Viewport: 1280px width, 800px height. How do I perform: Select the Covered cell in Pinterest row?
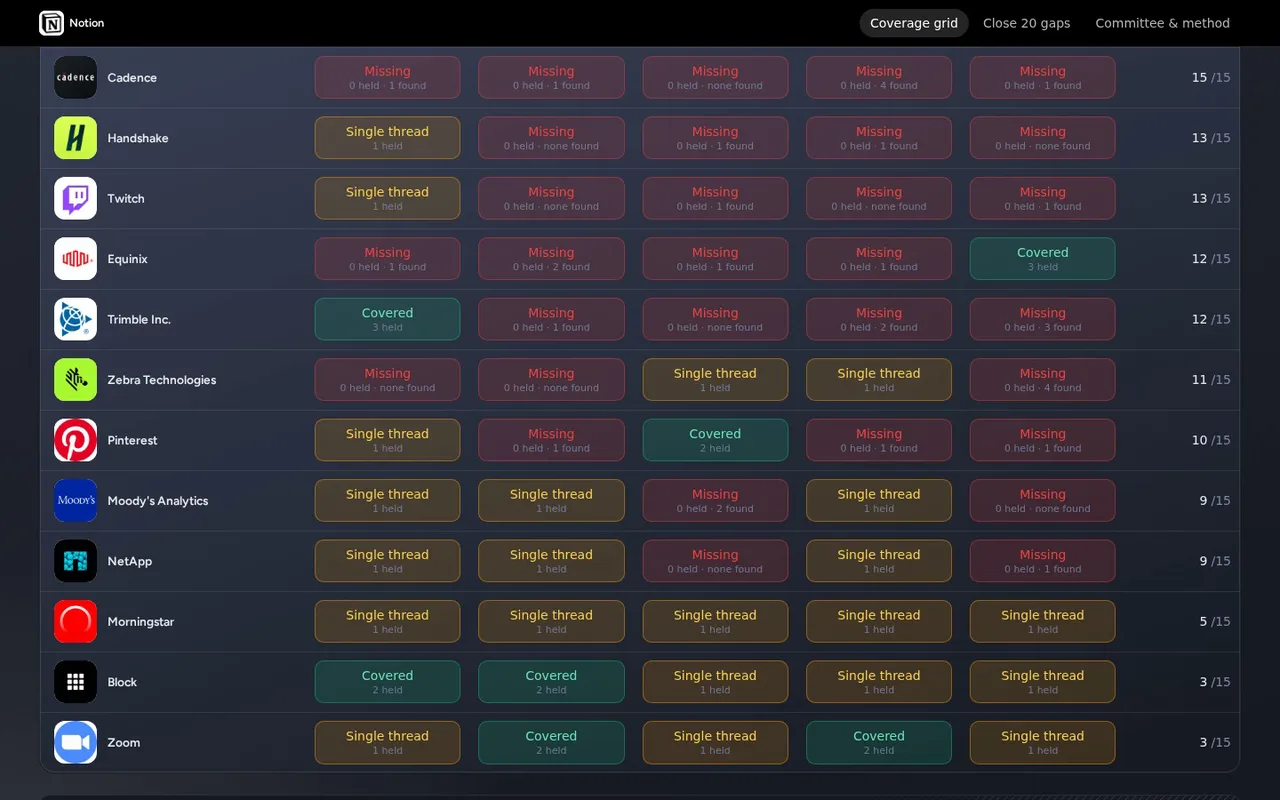pyautogui.click(x=715, y=441)
